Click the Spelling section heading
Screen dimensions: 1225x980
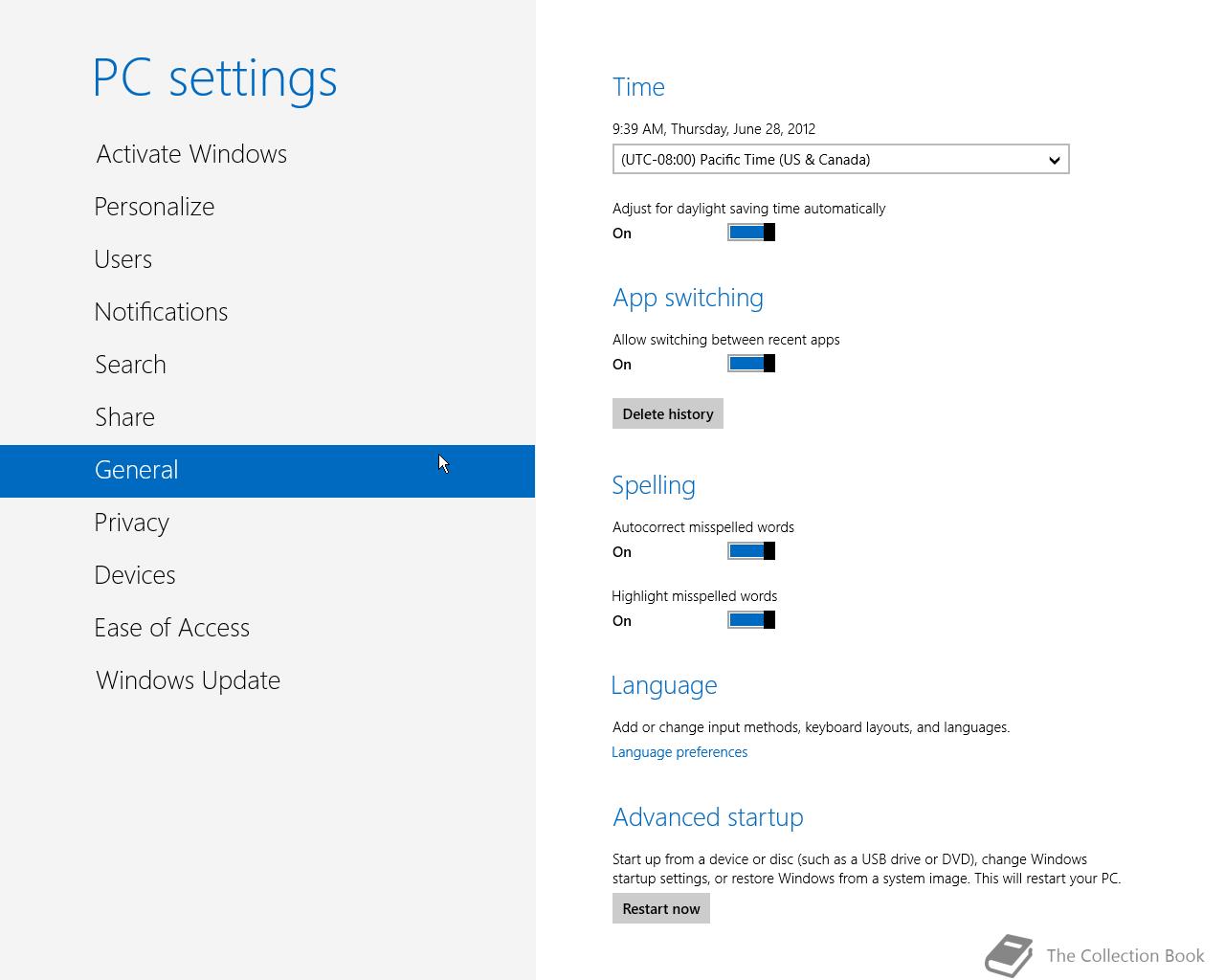(x=654, y=485)
